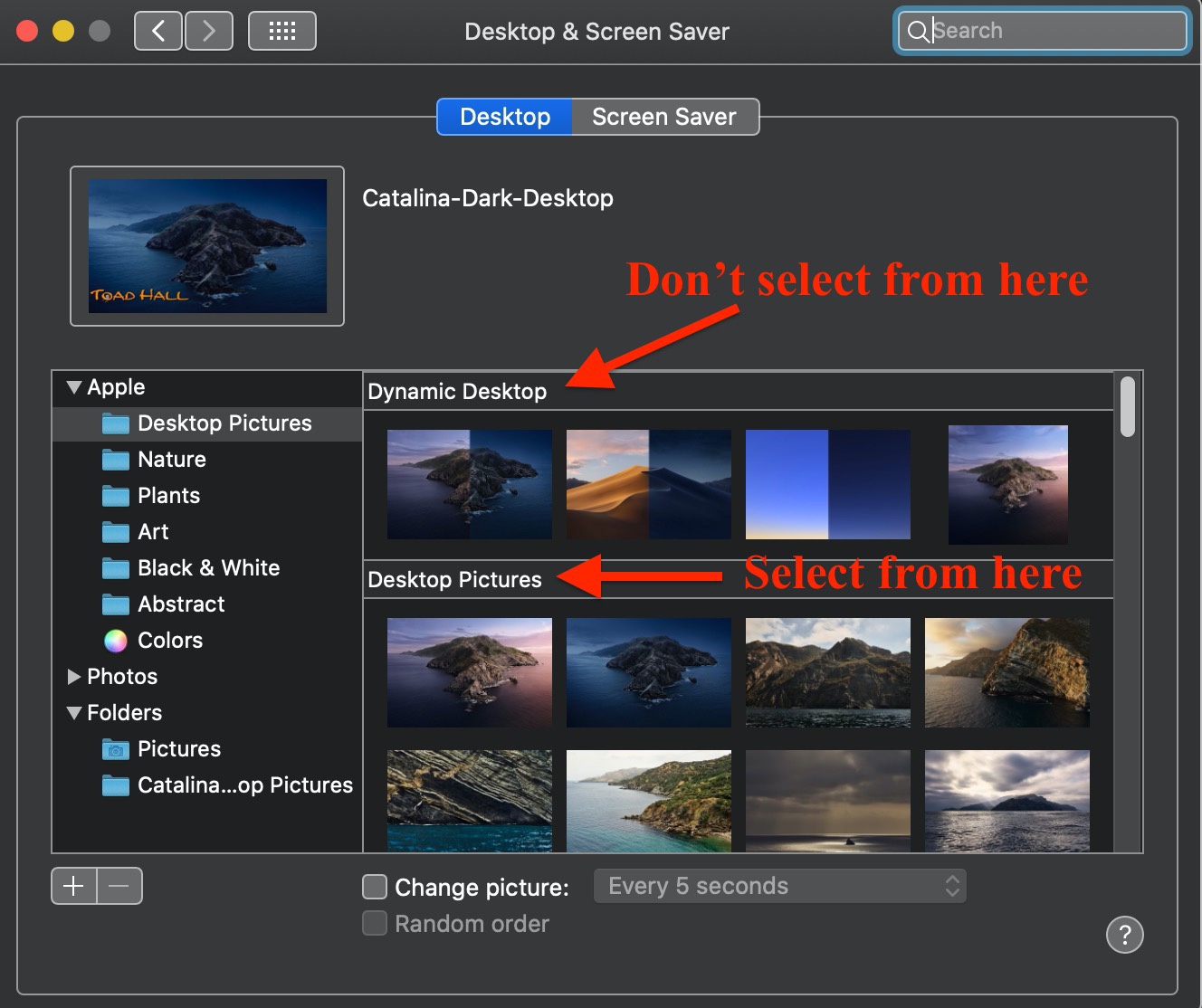Select the Plants folder in sidebar
The height and width of the screenshot is (1008, 1202).
pos(168,495)
